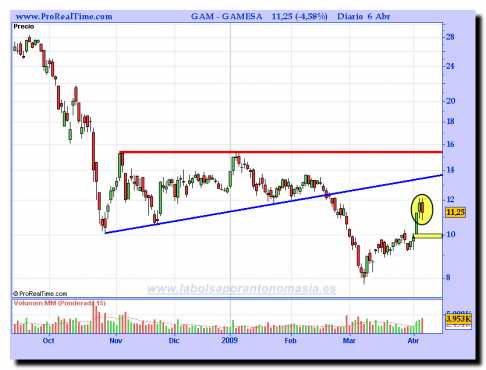
Task: Click the 8 price axis value
Action: point(448,277)
